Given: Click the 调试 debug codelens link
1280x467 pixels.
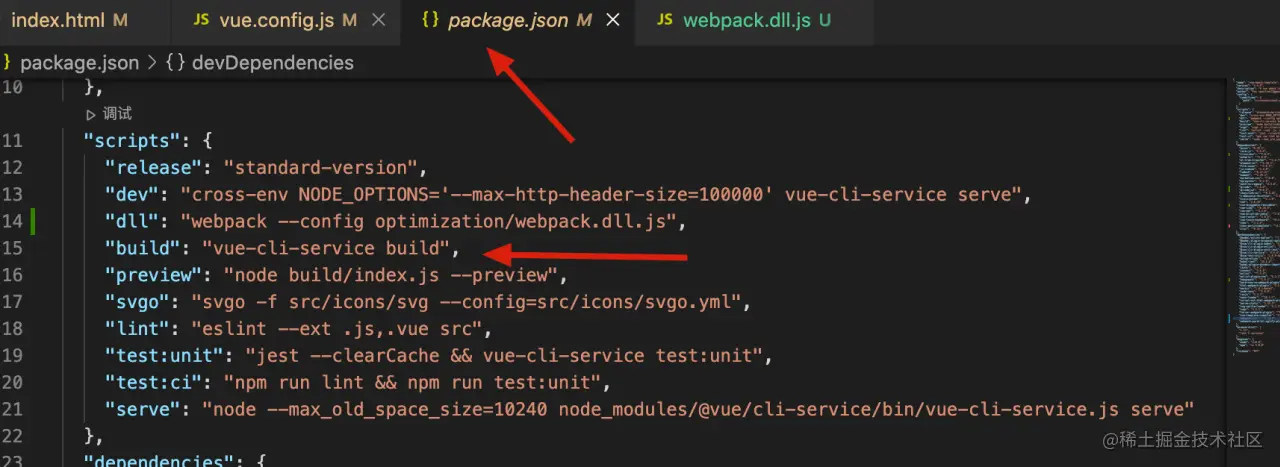Looking at the screenshot, I should click(x=117, y=114).
